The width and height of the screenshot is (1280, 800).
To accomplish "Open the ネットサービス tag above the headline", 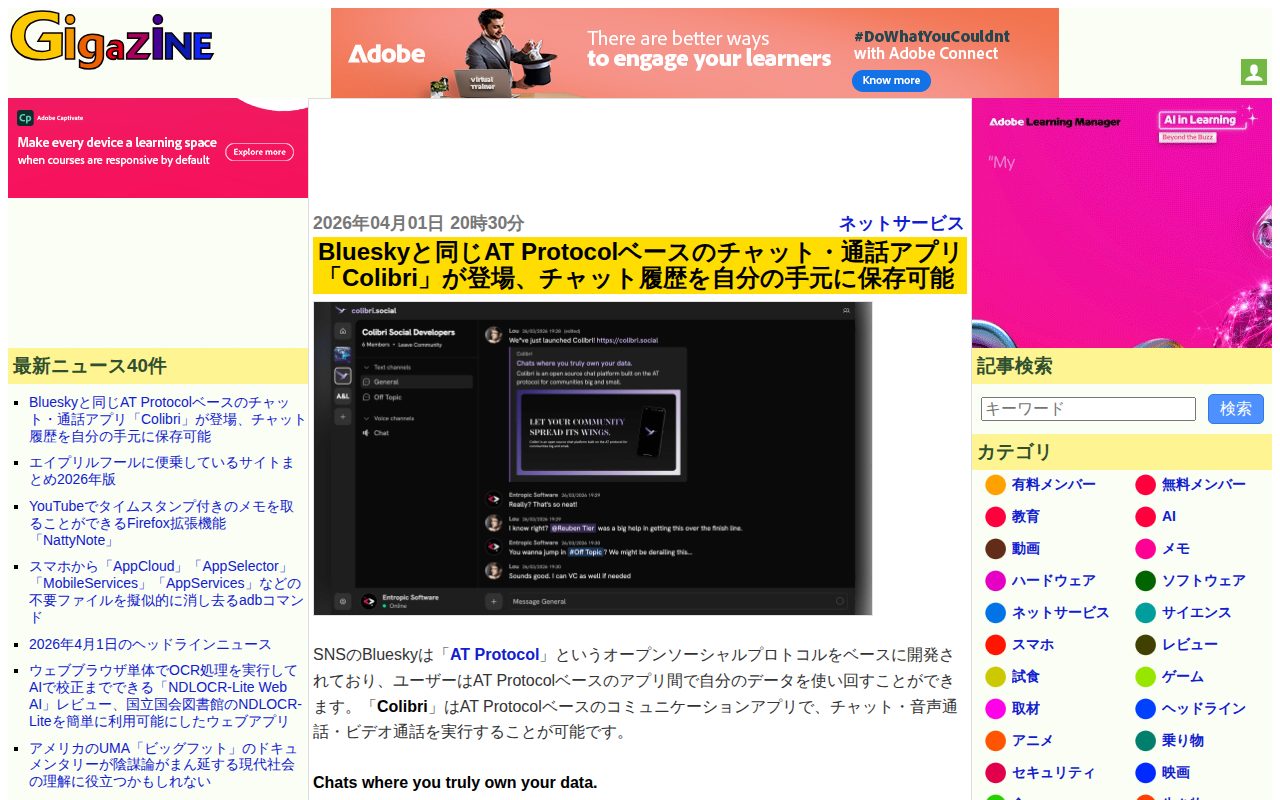I will [901, 223].
